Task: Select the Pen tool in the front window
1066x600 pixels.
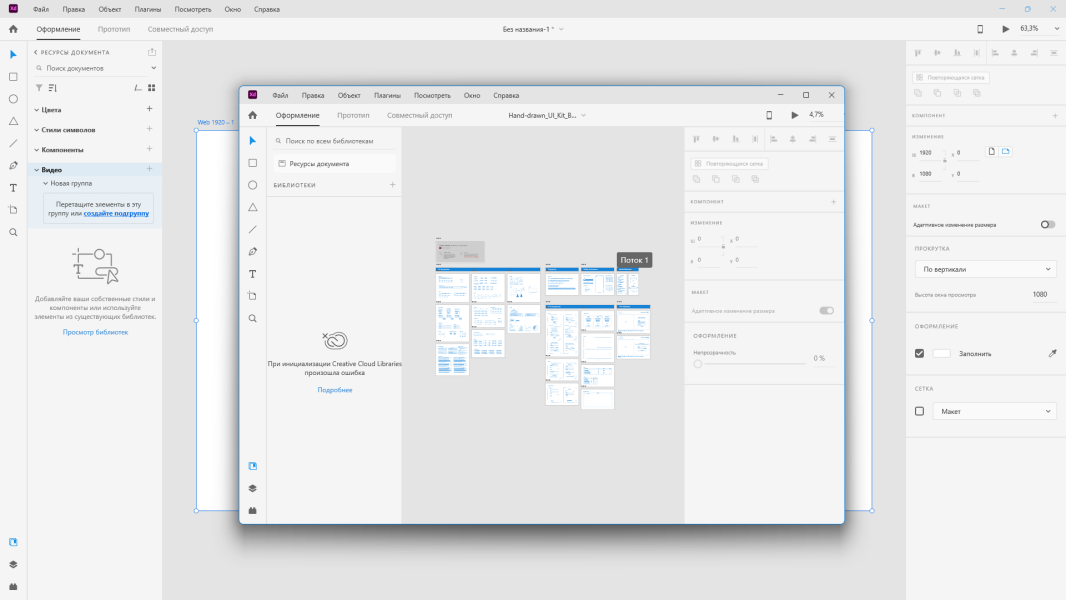Action: point(252,251)
